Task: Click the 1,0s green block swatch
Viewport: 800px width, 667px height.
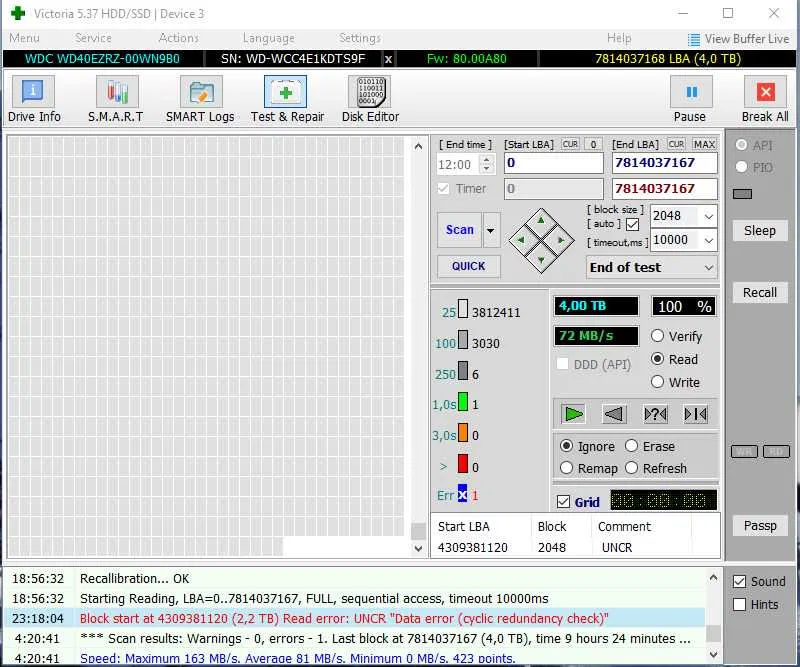Action: click(x=463, y=402)
